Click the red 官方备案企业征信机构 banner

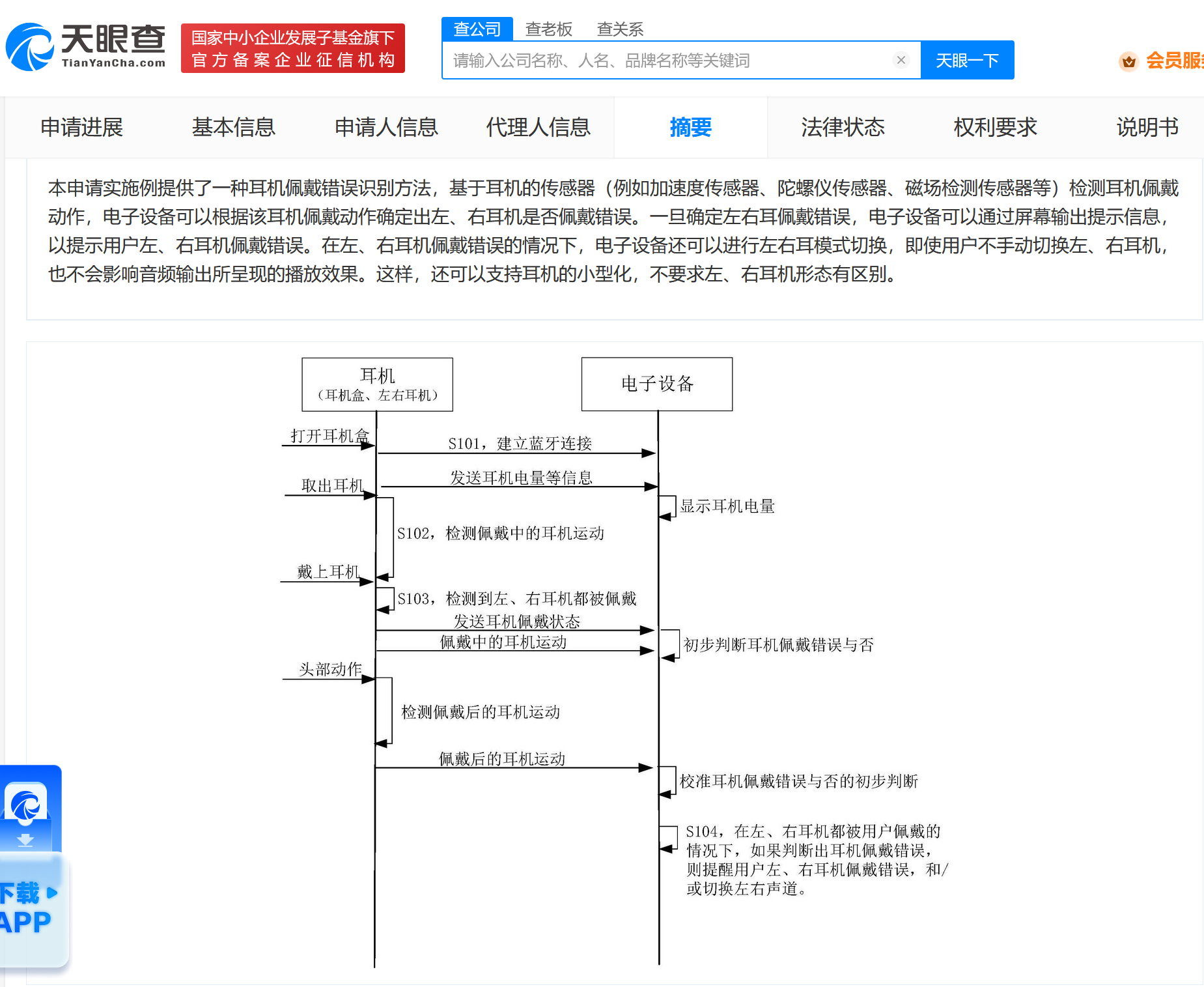(293, 48)
